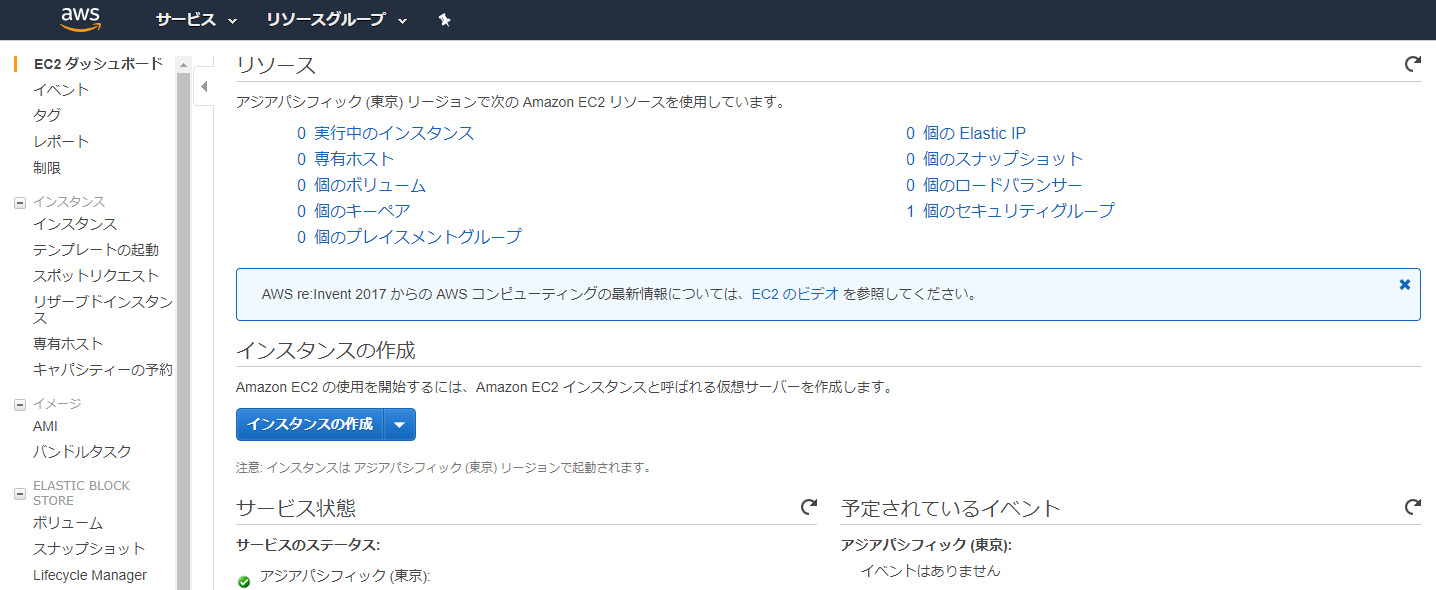
Task: Select キャパシティーの予約 in sidebar
Action: pyautogui.click(x=103, y=370)
